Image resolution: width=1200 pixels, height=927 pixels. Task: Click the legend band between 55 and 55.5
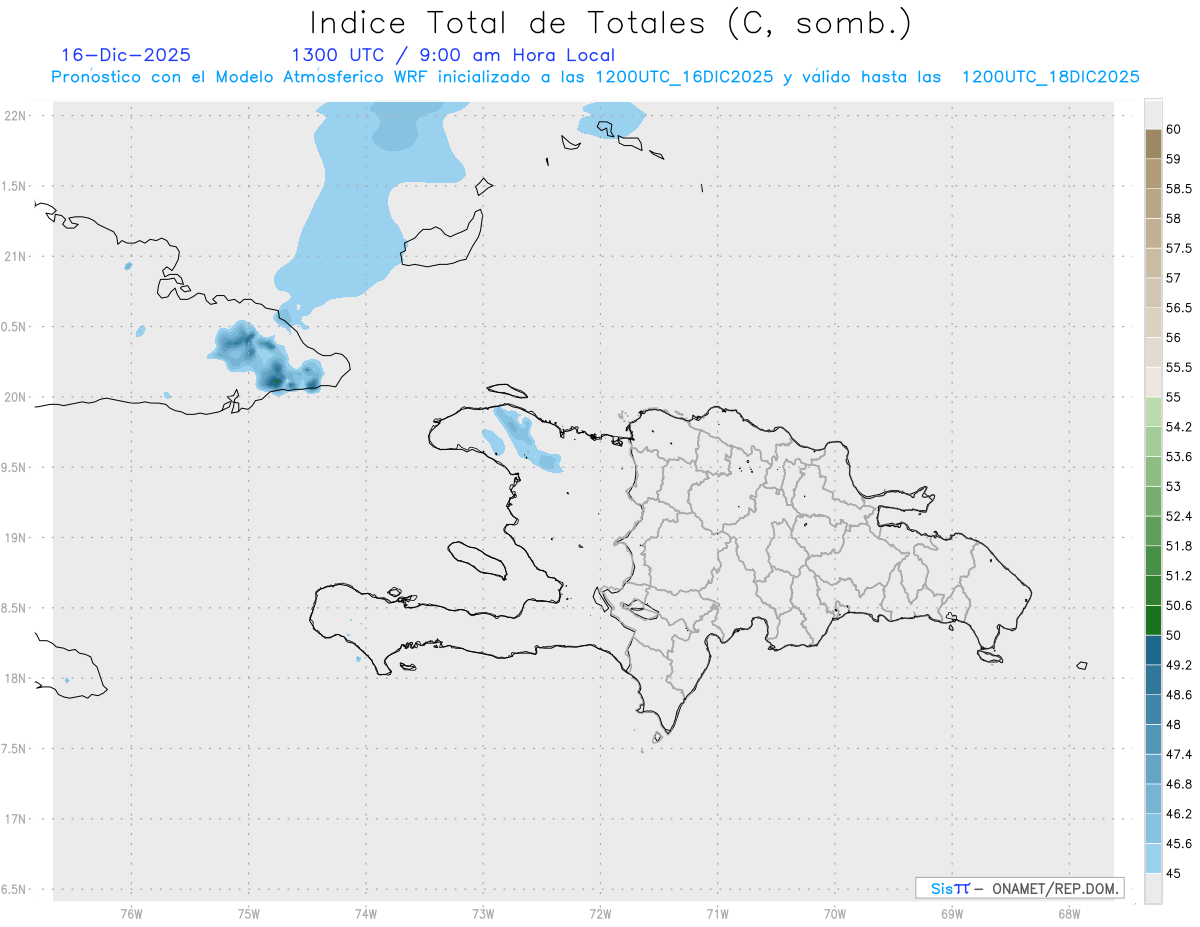coord(1153,382)
